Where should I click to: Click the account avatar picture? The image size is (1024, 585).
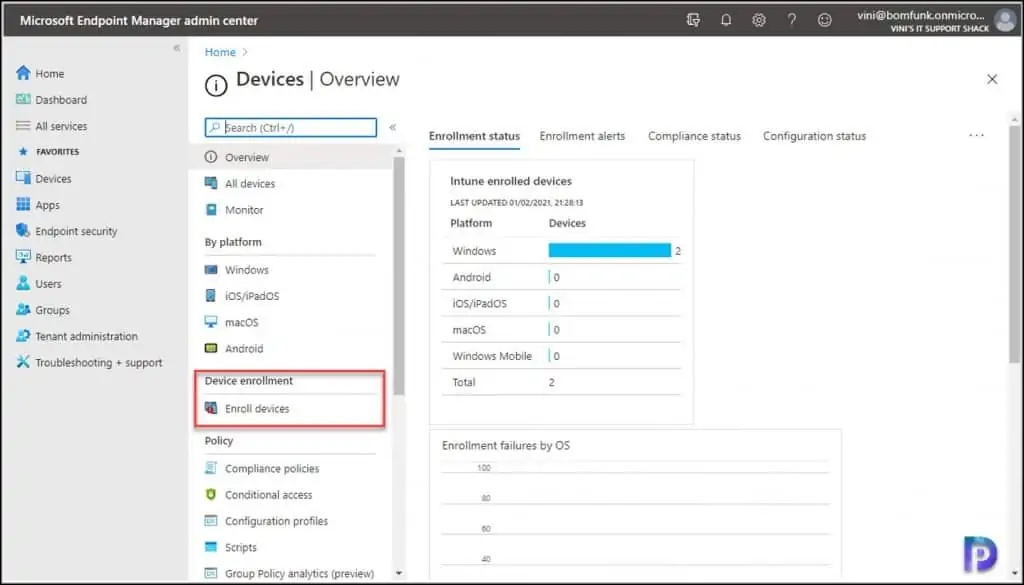1005,20
